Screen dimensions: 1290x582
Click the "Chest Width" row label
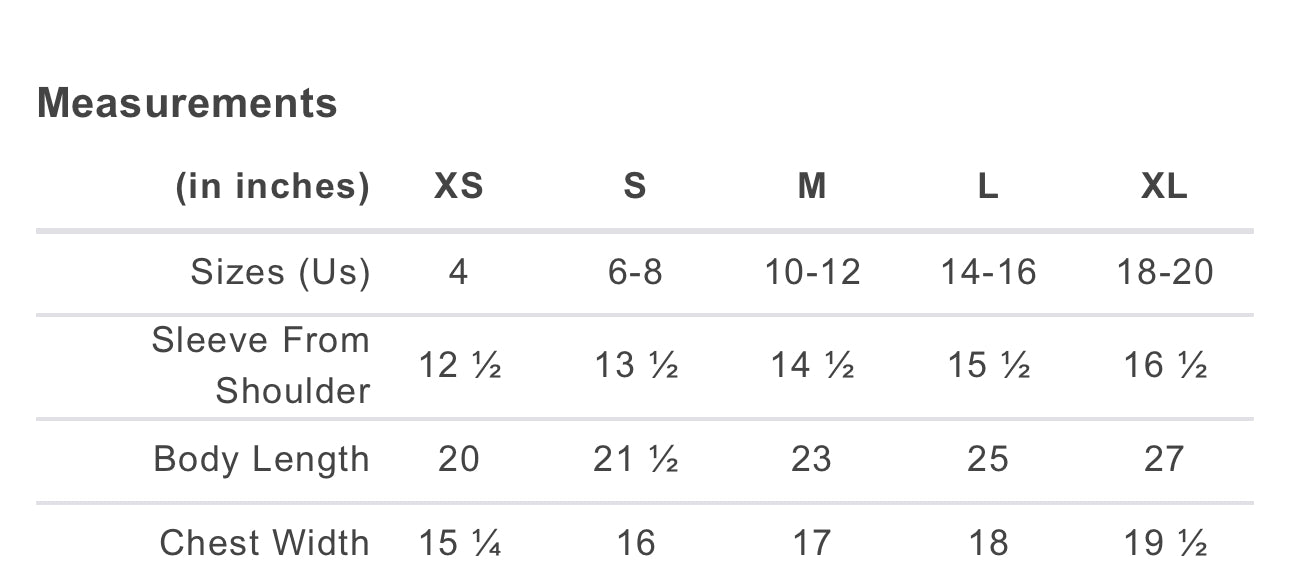click(x=265, y=543)
